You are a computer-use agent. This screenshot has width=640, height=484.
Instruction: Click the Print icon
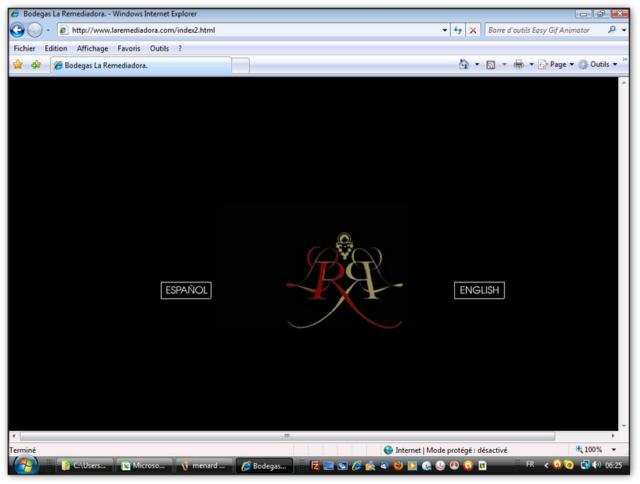[519, 64]
